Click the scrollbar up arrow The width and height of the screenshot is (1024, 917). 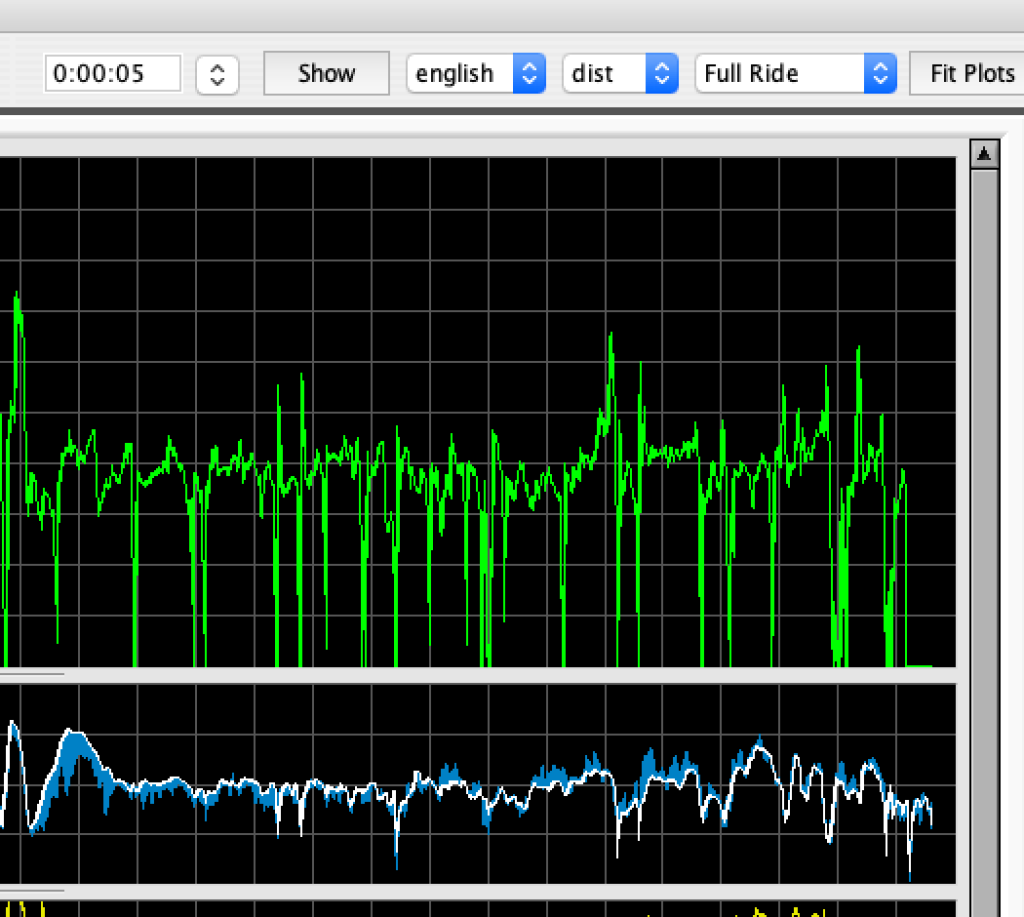coord(984,154)
